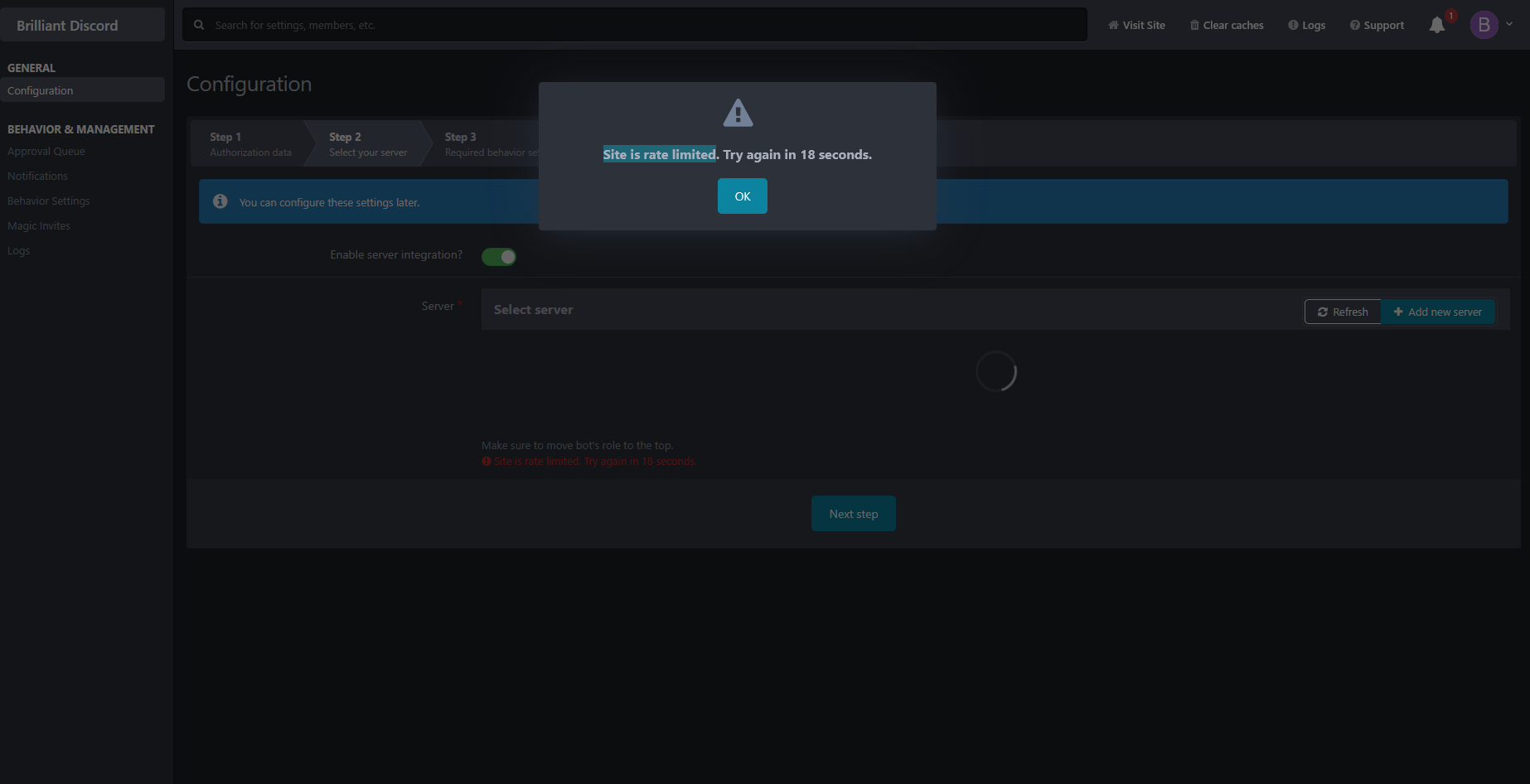Toggle Enable server integration switch
This screenshot has height=784, width=1530.
[499, 257]
